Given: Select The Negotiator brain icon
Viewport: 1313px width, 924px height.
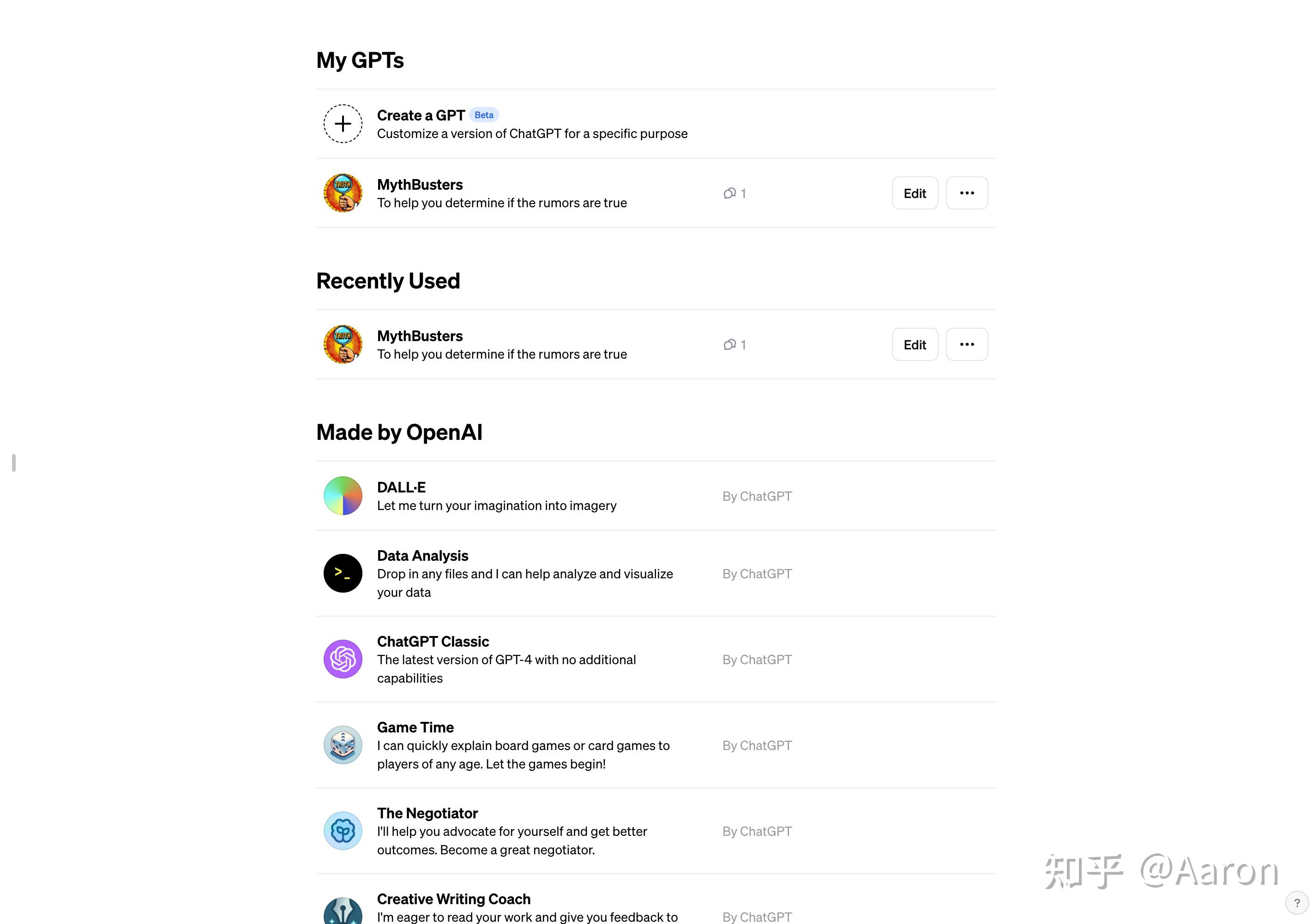Looking at the screenshot, I should click(343, 831).
